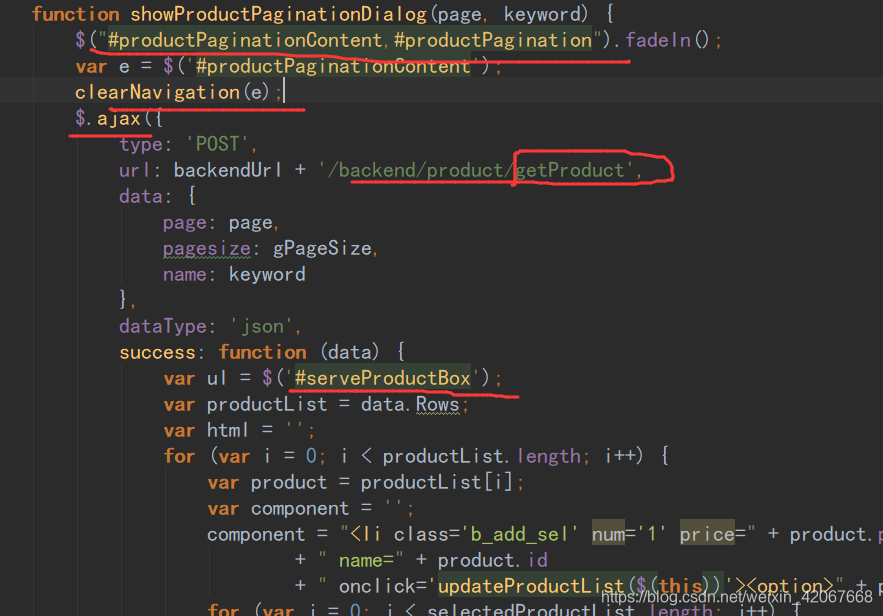Click the page: page line
Image resolution: width=883 pixels, height=616 pixels.
pyautogui.click(x=221, y=222)
